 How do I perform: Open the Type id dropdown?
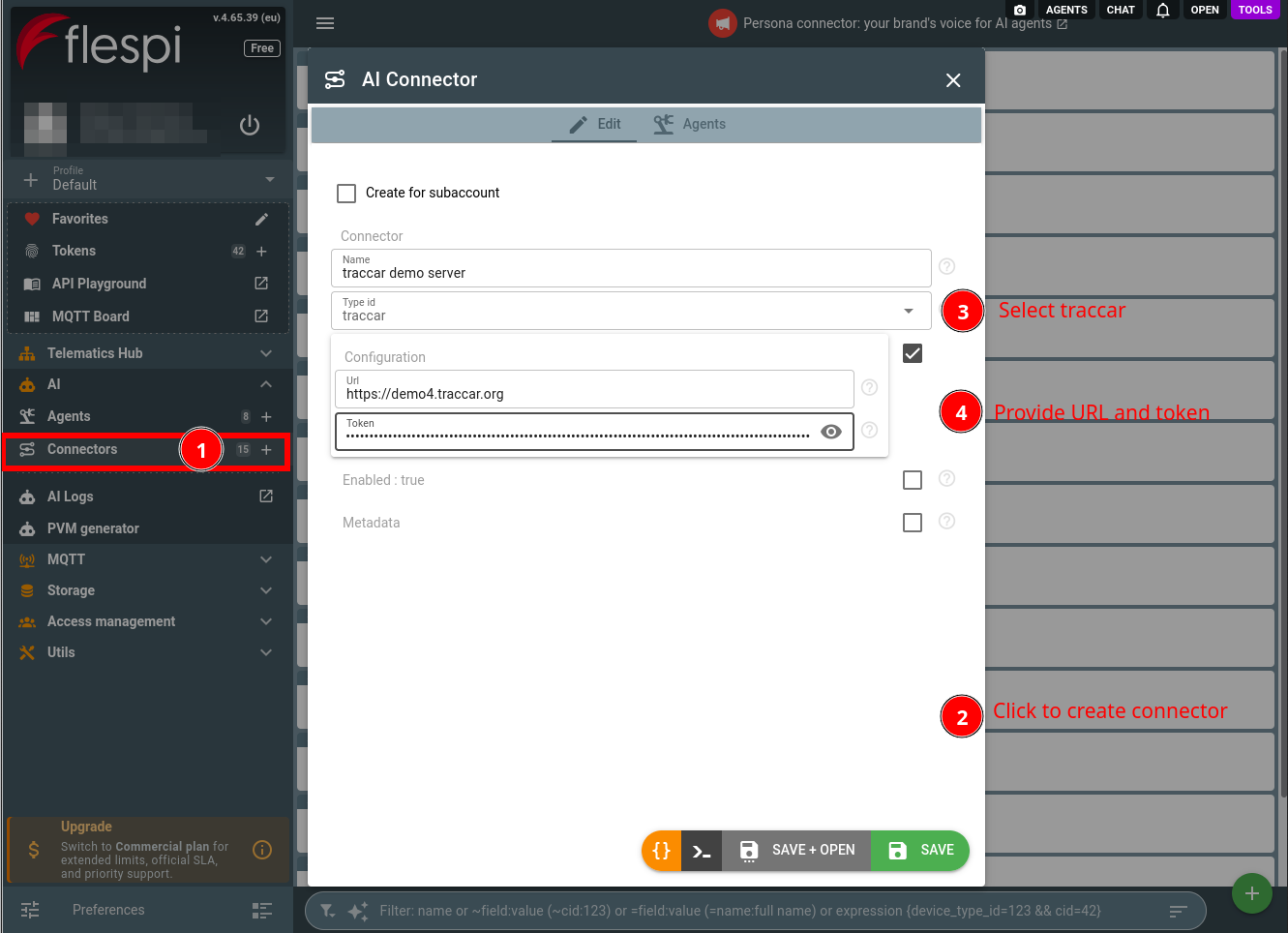pyautogui.click(x=631, y=311)
